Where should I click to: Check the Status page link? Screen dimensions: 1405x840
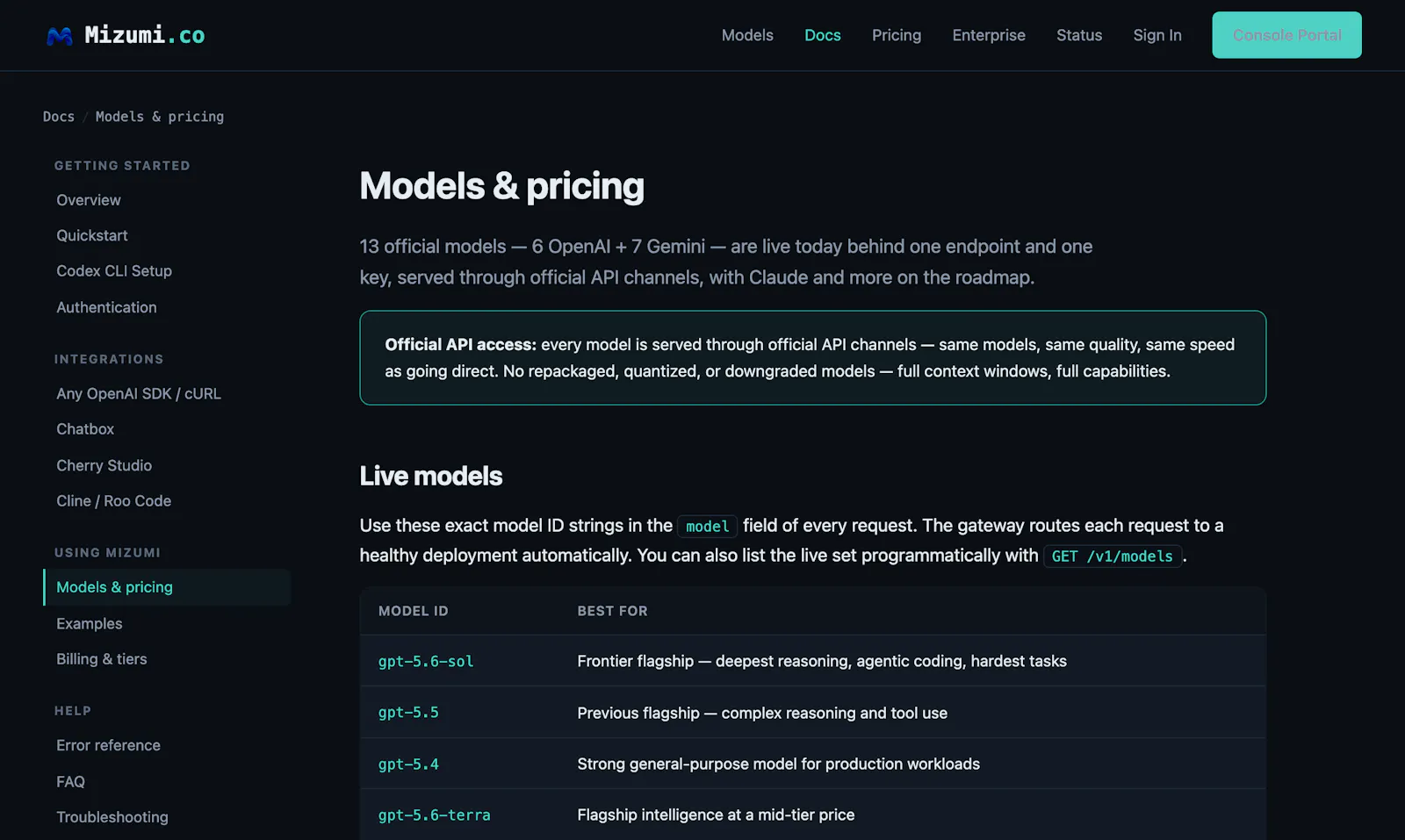point(1079,35)
